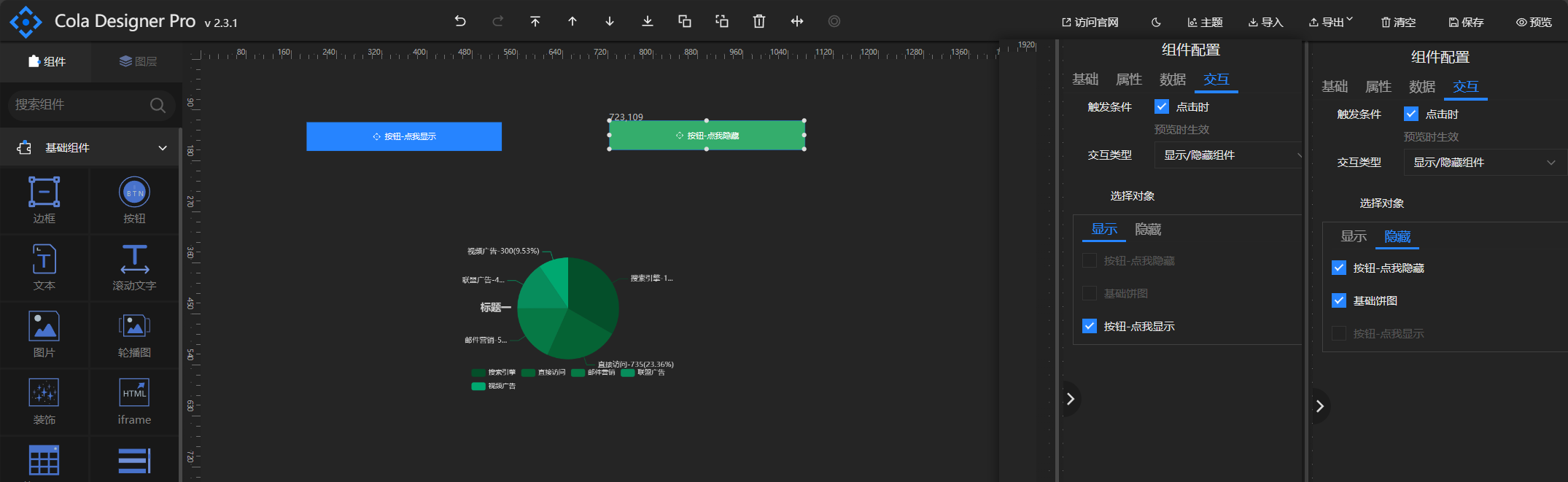Toggle dark mode with the moon icon
Image resolution: width=1568 pixels, height=482 pixels.
pyautogui.click(x=1156, y=23)
